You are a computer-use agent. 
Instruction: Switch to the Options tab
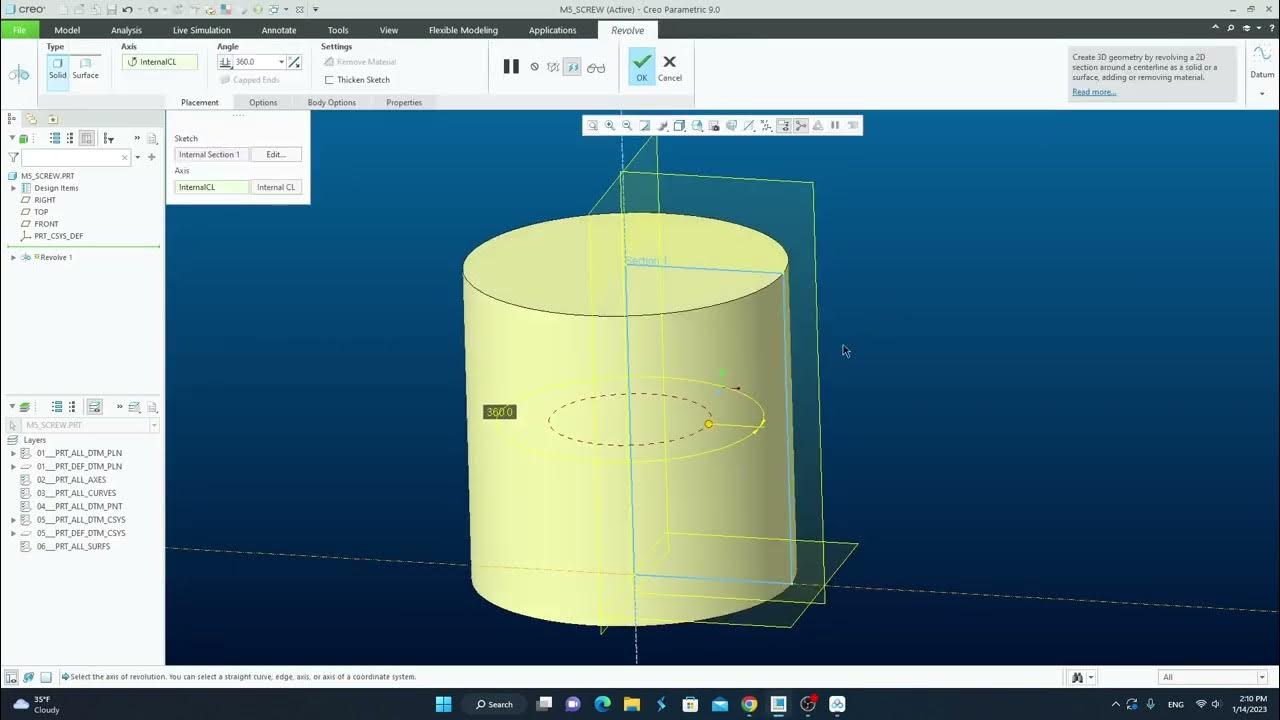[263, 102]
